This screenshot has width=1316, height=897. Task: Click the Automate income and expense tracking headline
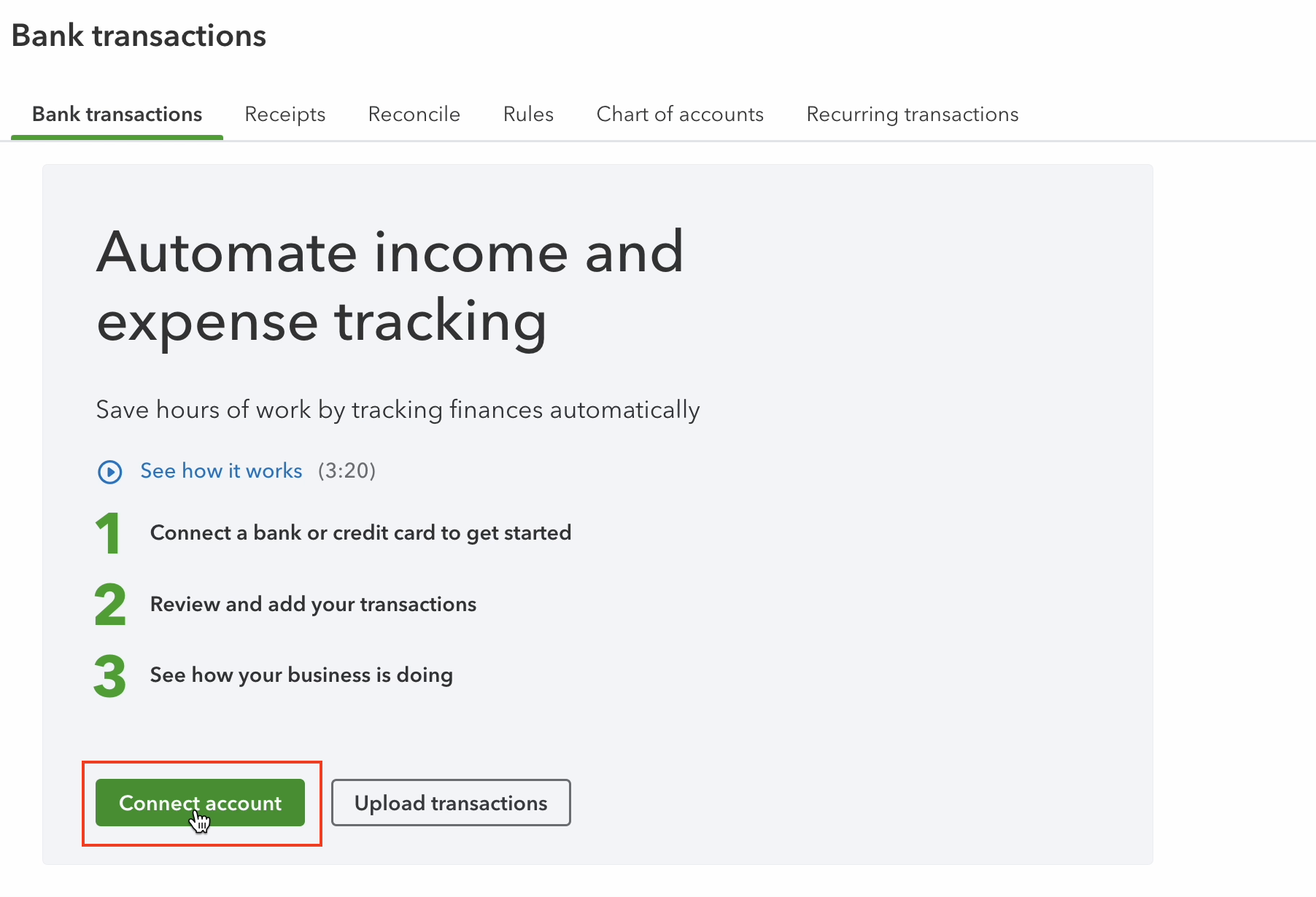tap(390, 287)
